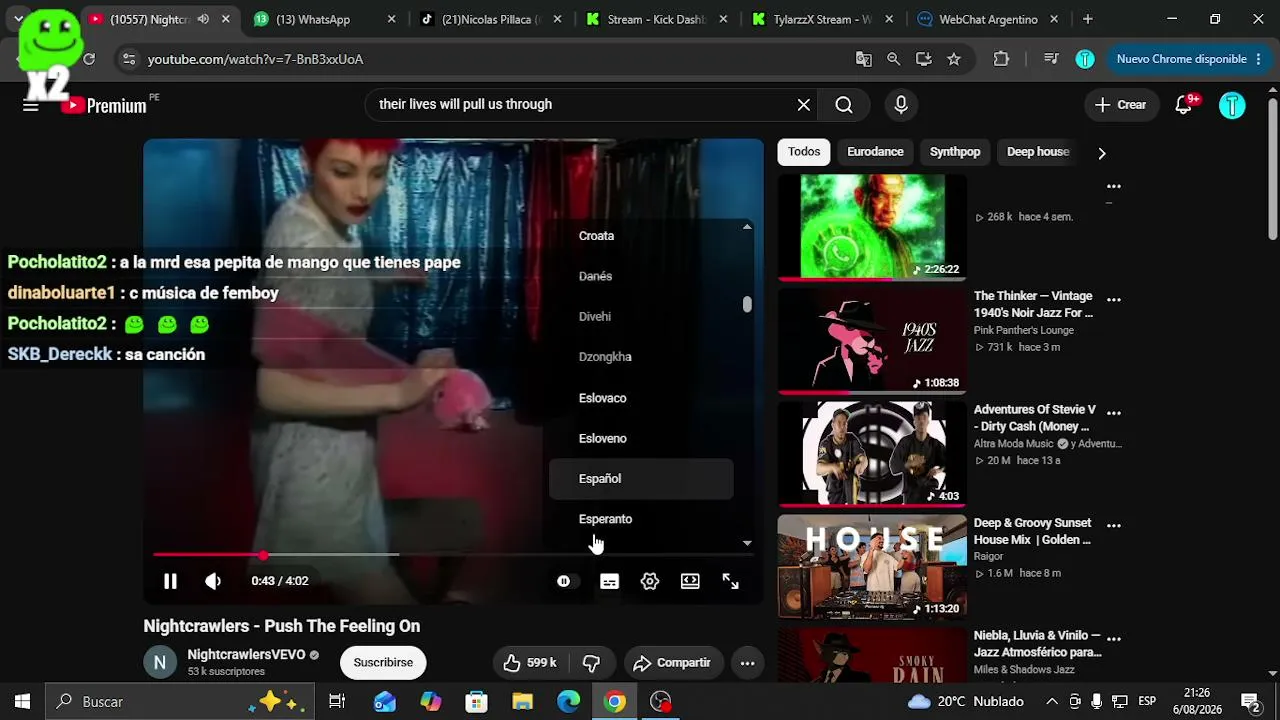
Task: Click the YouTube search magnifier button
Action: point(844,105)
